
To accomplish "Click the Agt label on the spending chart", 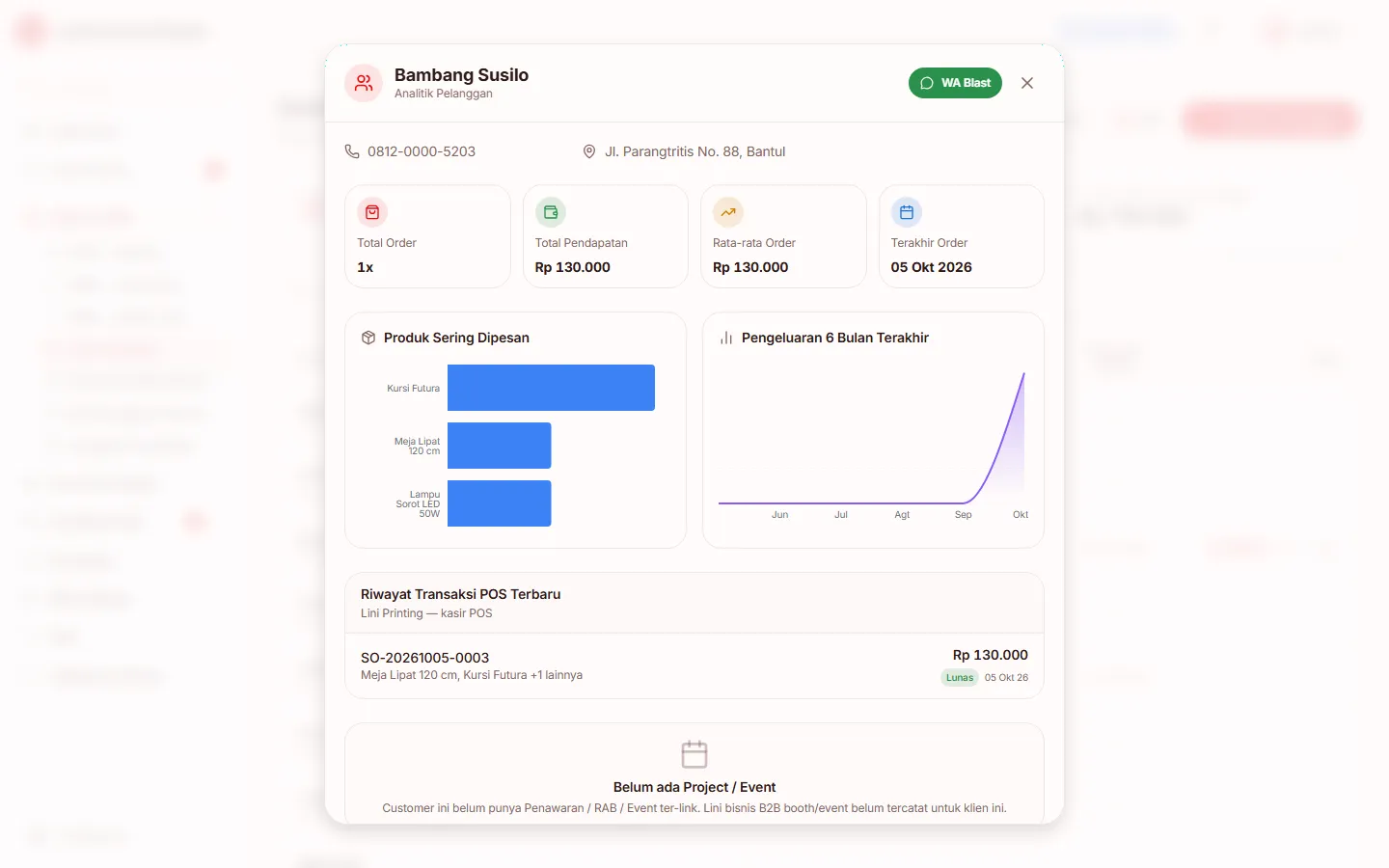I will tap(902, 515).
